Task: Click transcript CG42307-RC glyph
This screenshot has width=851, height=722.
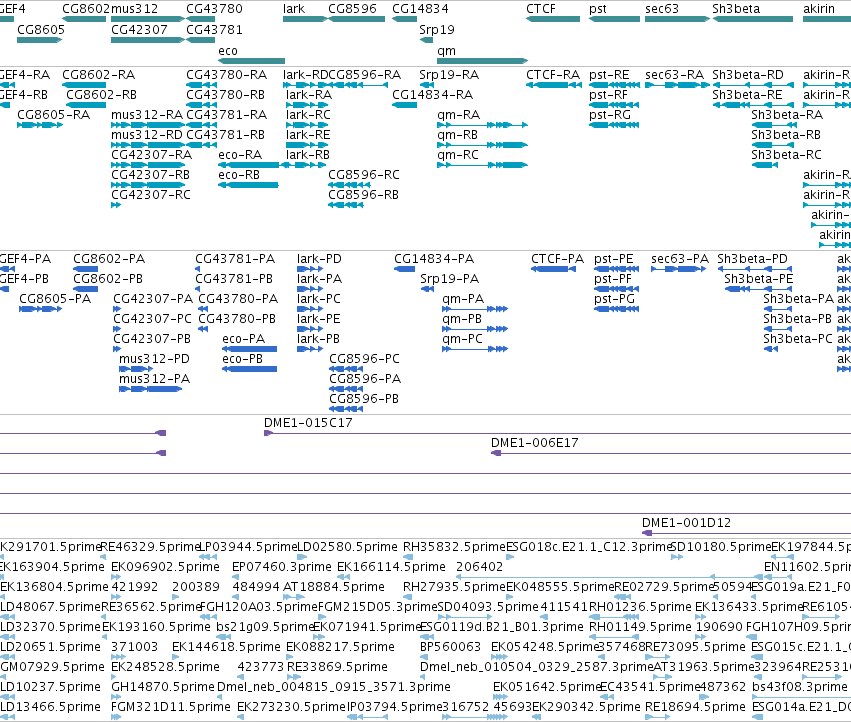Action: tap(116, 205)
